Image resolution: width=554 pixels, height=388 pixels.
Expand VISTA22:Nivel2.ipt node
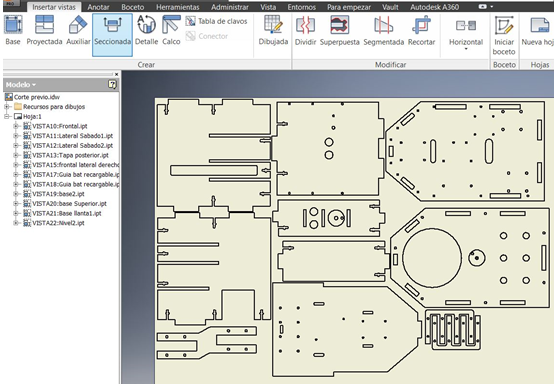pyautogui.click(x=16, y=223)
